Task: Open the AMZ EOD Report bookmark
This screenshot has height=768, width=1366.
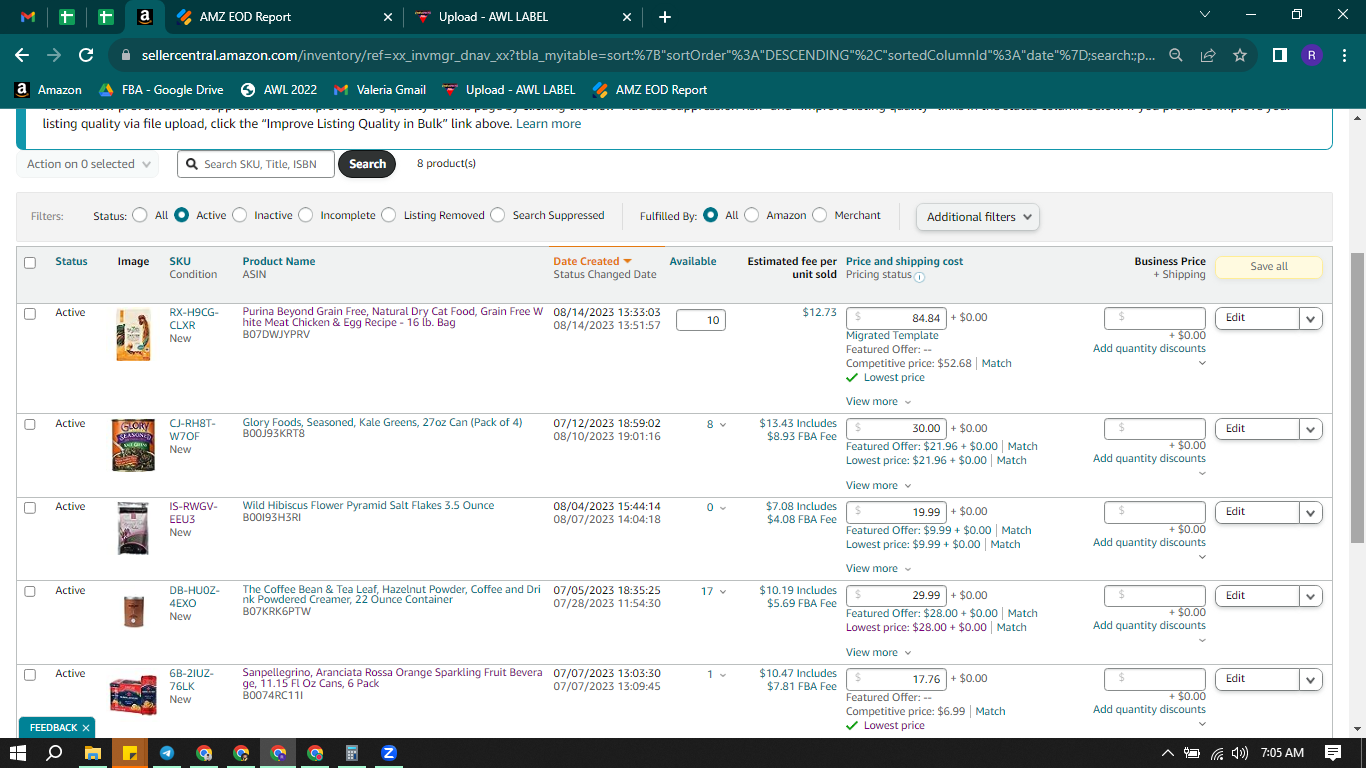Action: 650,90
